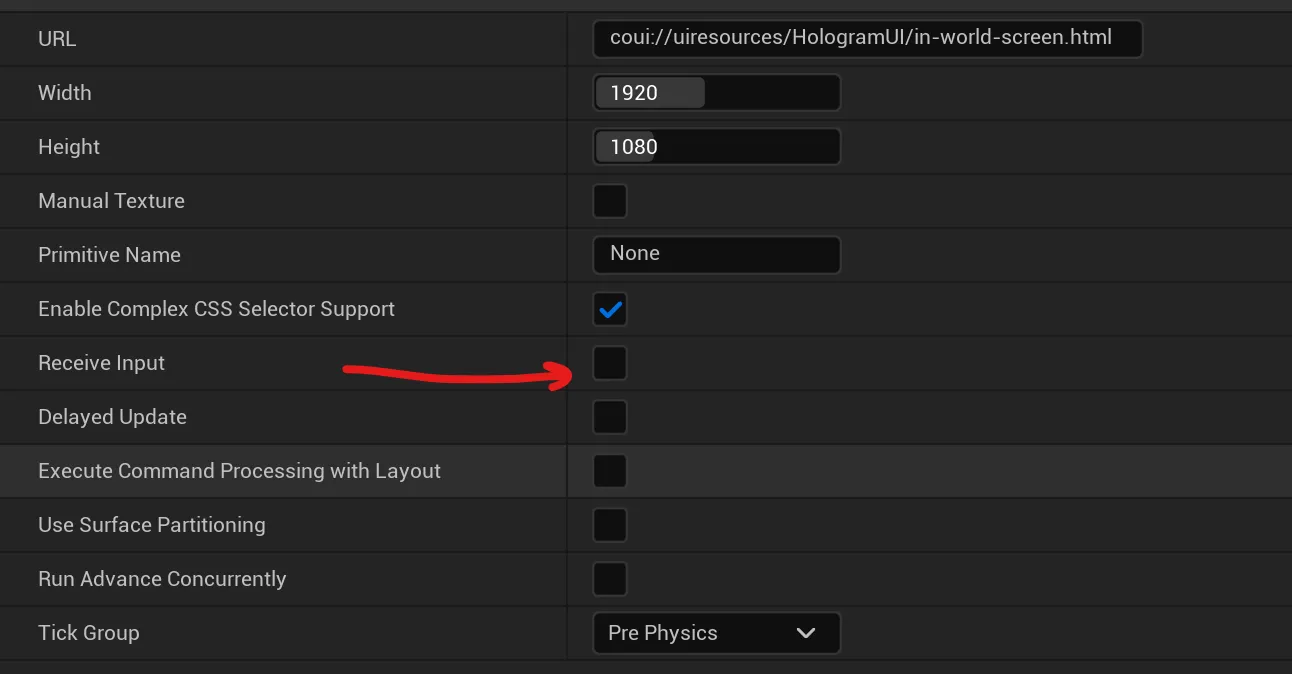Enable Use Surface Partitioning option
Image resolution: width=1292 pixels, height=674 pixels.
coord(610,525)
